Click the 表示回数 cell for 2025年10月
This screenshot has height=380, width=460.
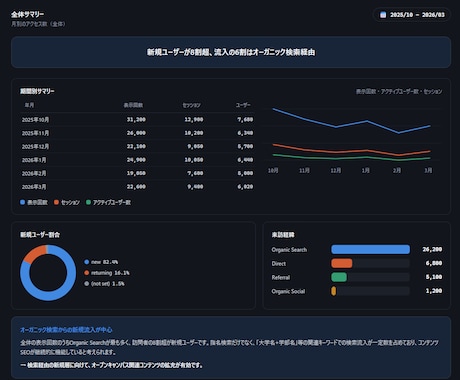[x=136, y=119]
